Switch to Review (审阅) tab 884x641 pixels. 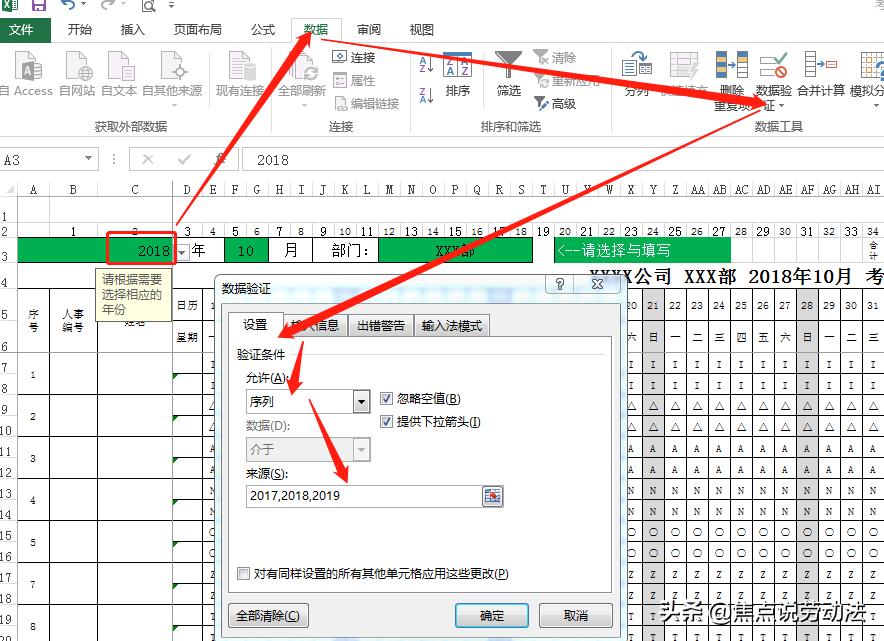pos(369,30)
